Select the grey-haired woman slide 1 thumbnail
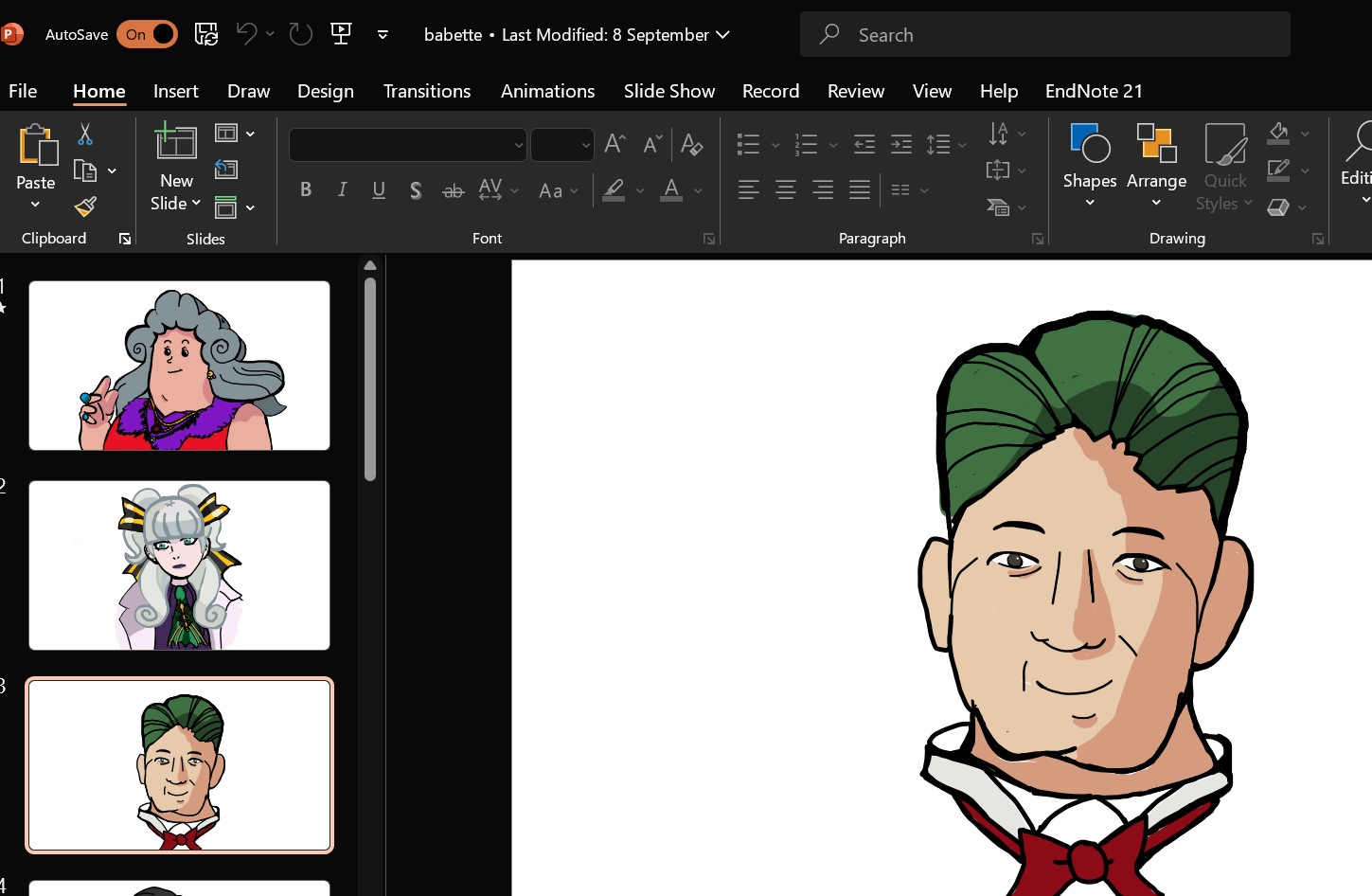Image resolution: width=1372 pixels, height=896 pixels. (x=179, y=366)
